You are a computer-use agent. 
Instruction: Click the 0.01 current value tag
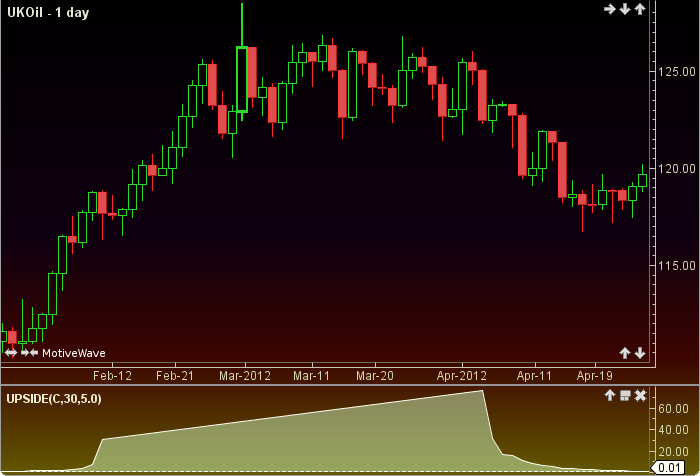668,468
